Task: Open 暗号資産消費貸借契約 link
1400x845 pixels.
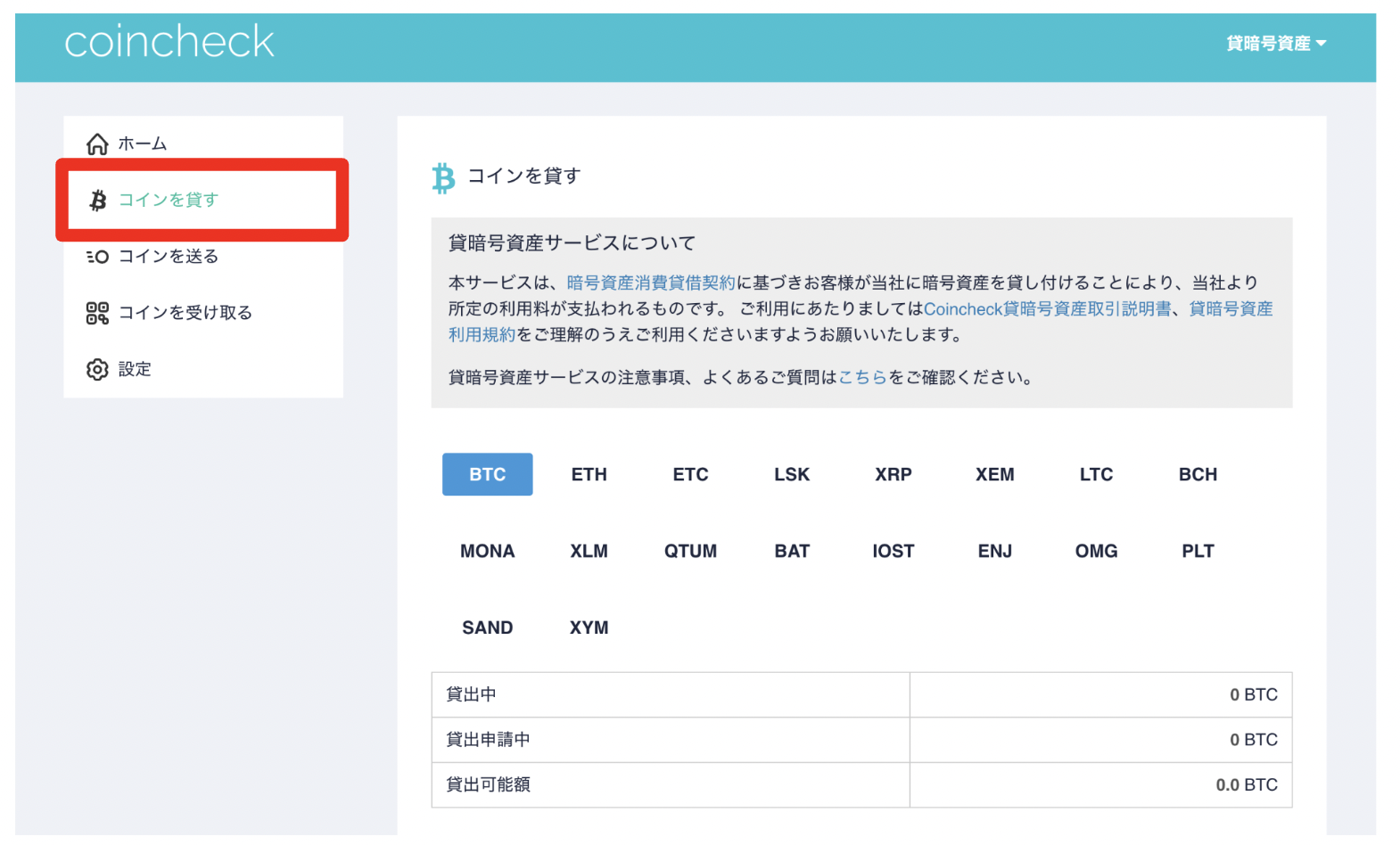Action: (651, 283)
